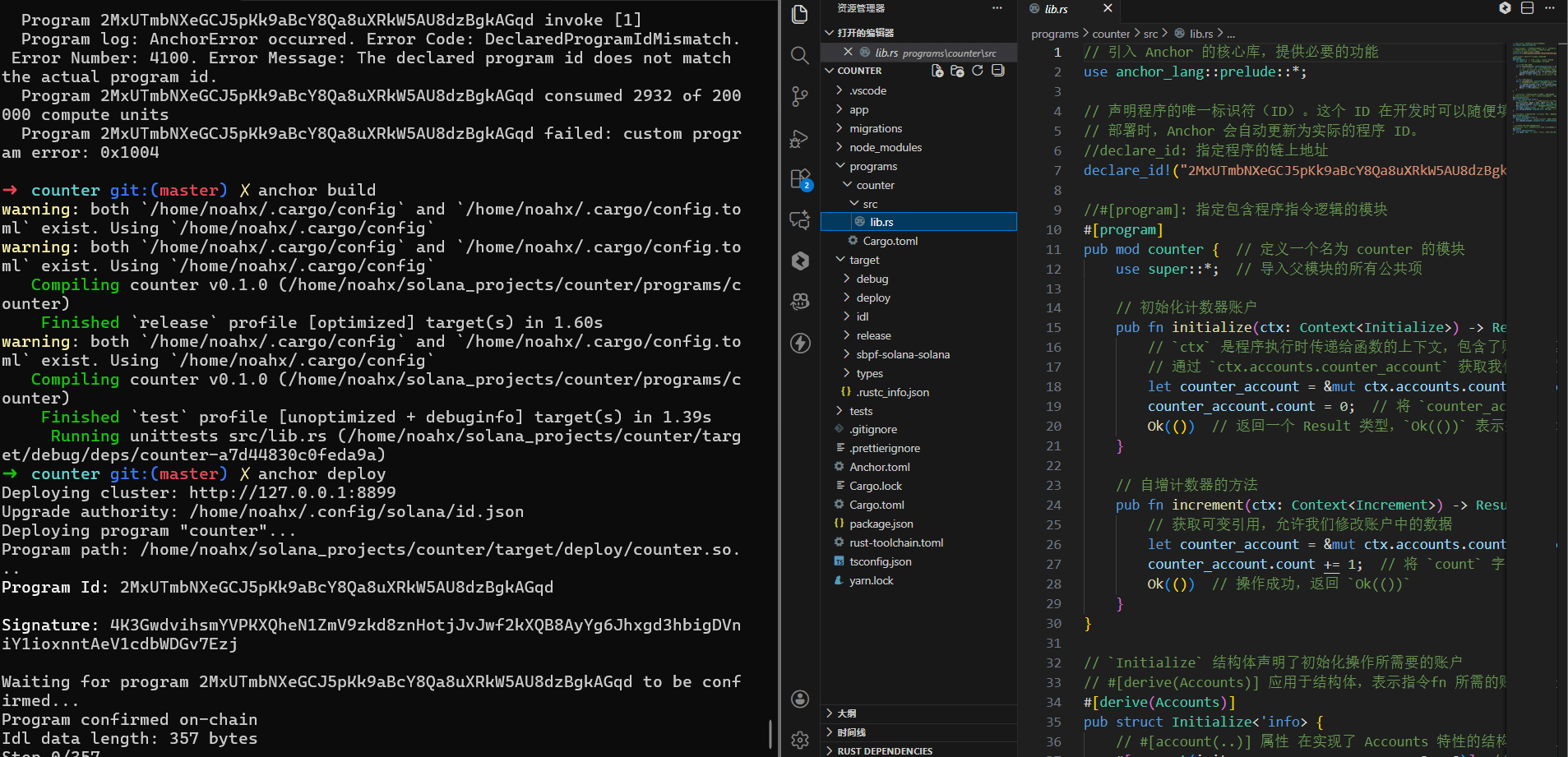Open the Source Control view
The image size is (1568, 757).
point(799,96)
